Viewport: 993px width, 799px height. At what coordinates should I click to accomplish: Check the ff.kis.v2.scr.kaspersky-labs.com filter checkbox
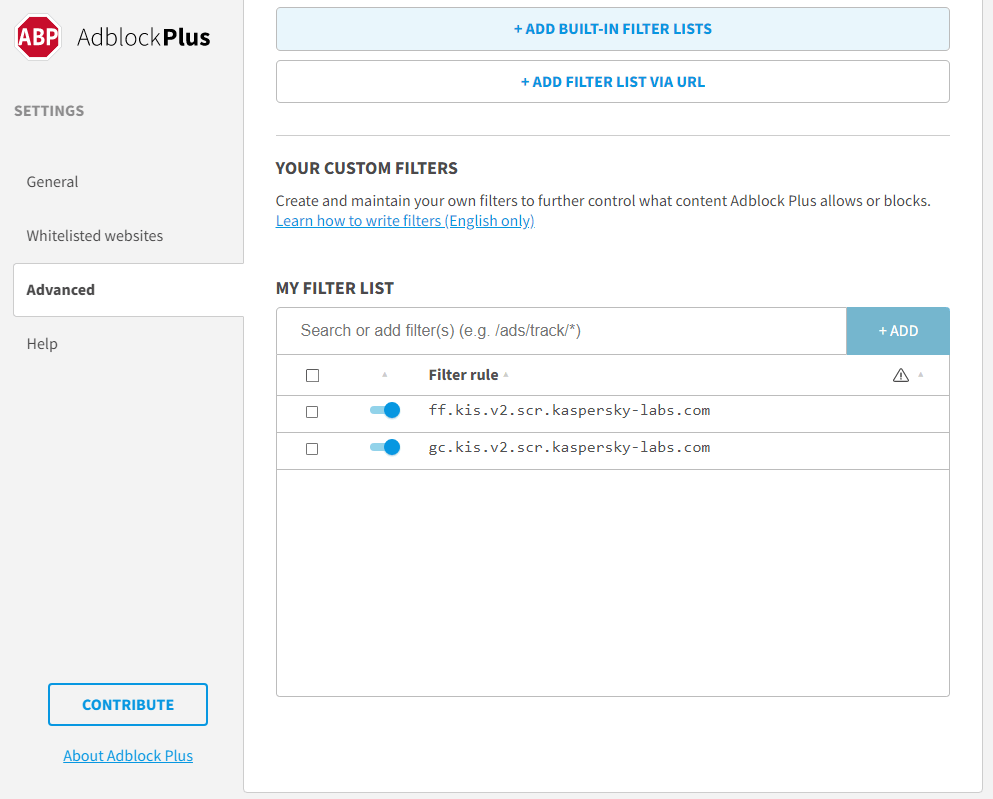click(x=312, y=412)
